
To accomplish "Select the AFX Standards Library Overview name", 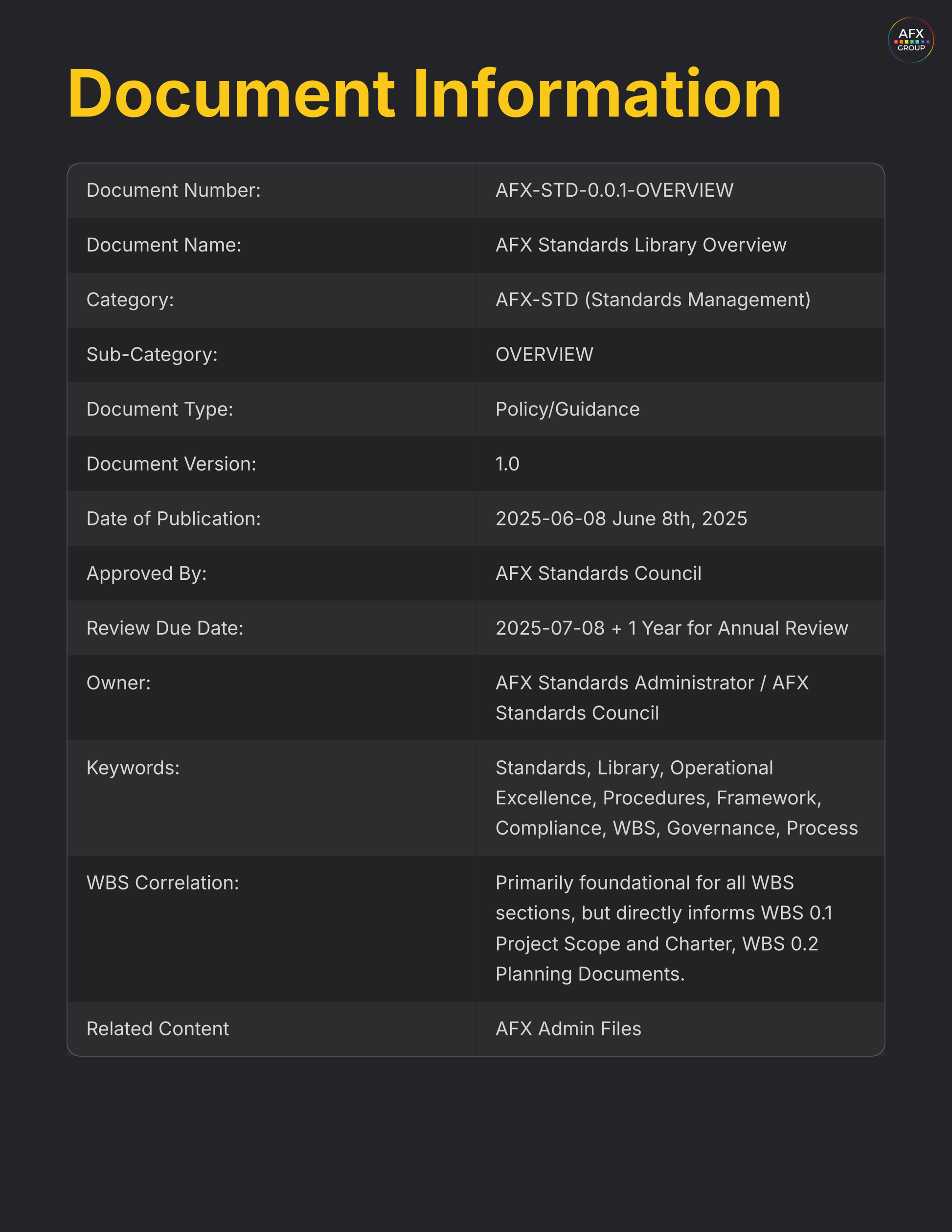I will pos(641,246).
